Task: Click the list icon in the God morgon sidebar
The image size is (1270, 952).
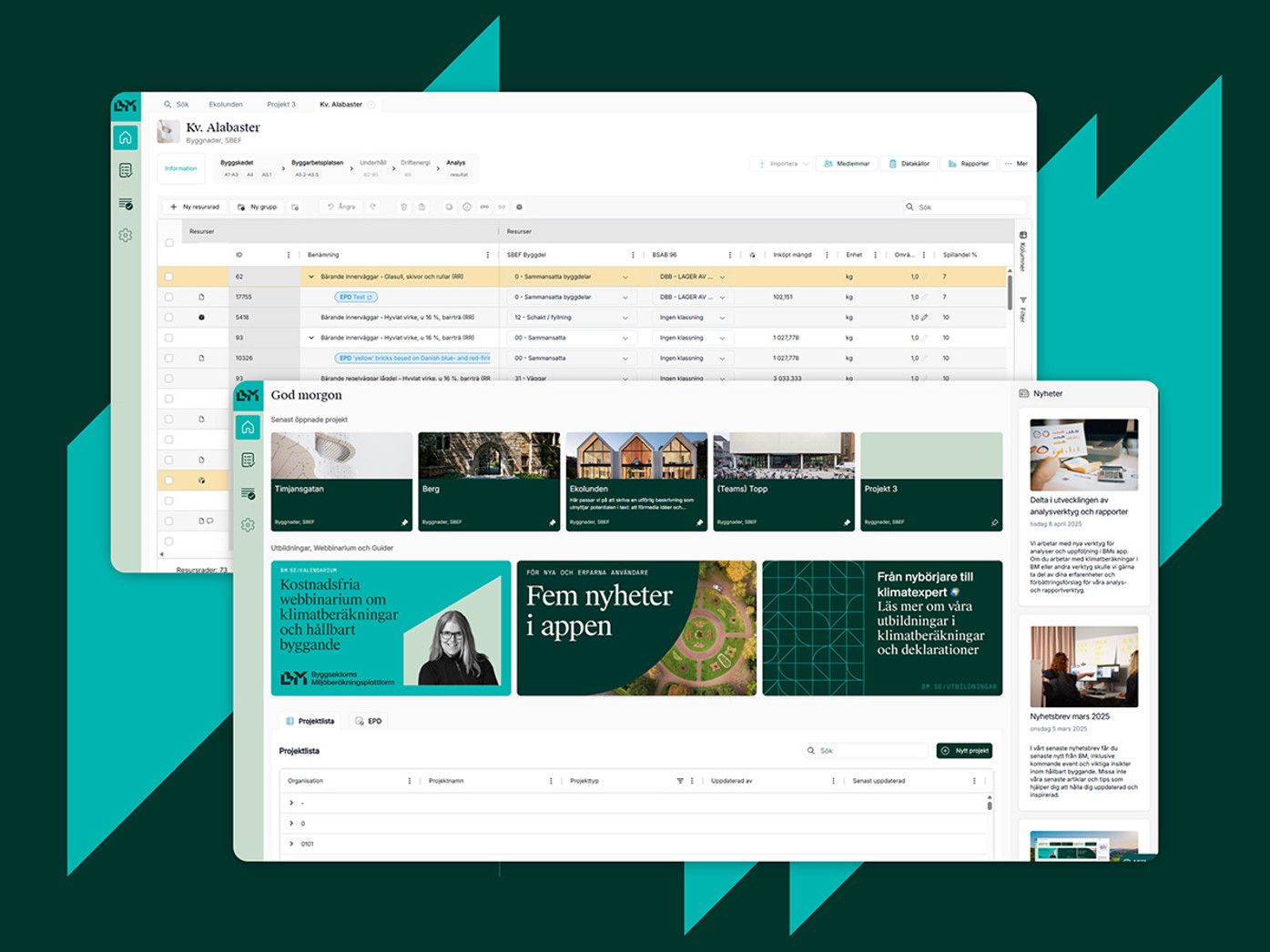Action: [248, 461]
